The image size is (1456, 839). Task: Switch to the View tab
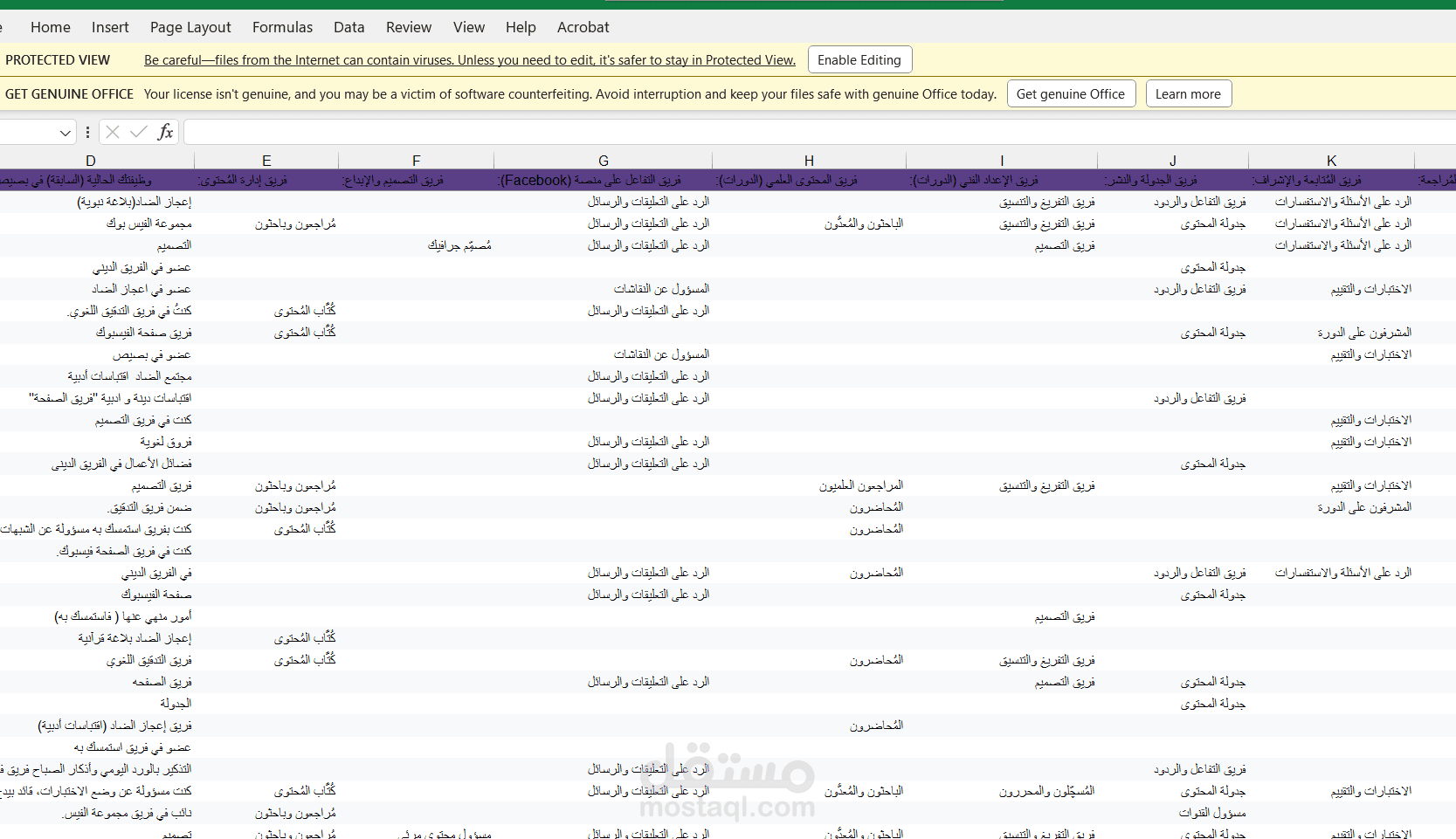pos(469,27)
